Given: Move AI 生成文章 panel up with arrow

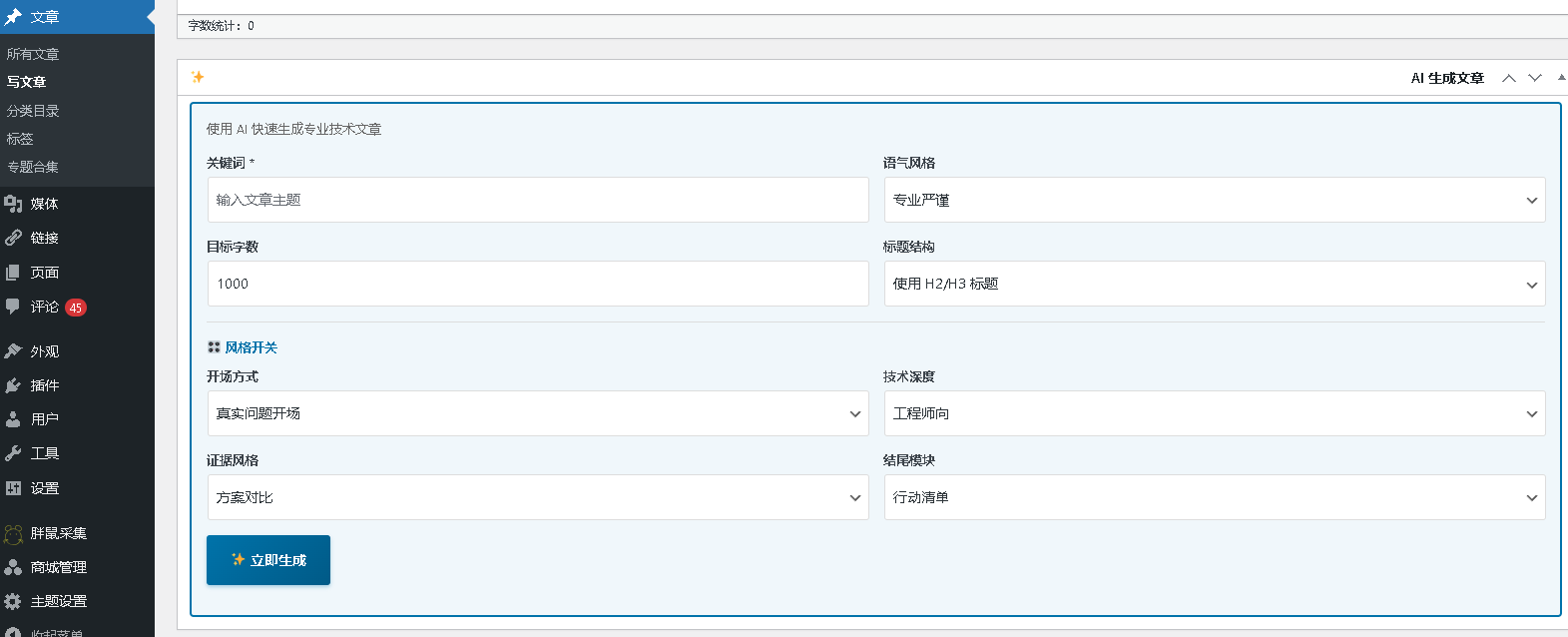Looking at the screenshot, I should (1508, 78).
